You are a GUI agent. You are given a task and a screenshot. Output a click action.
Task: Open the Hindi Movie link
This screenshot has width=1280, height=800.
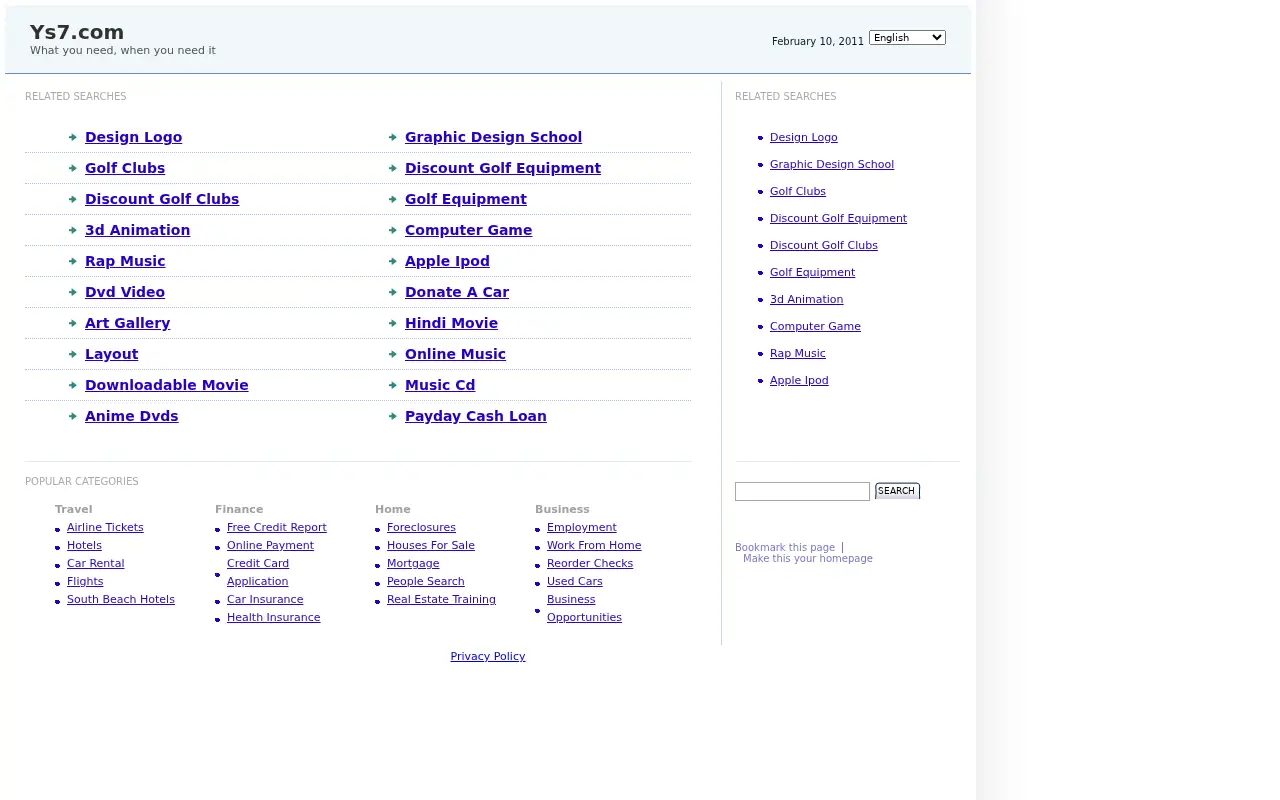pos(451,323)
